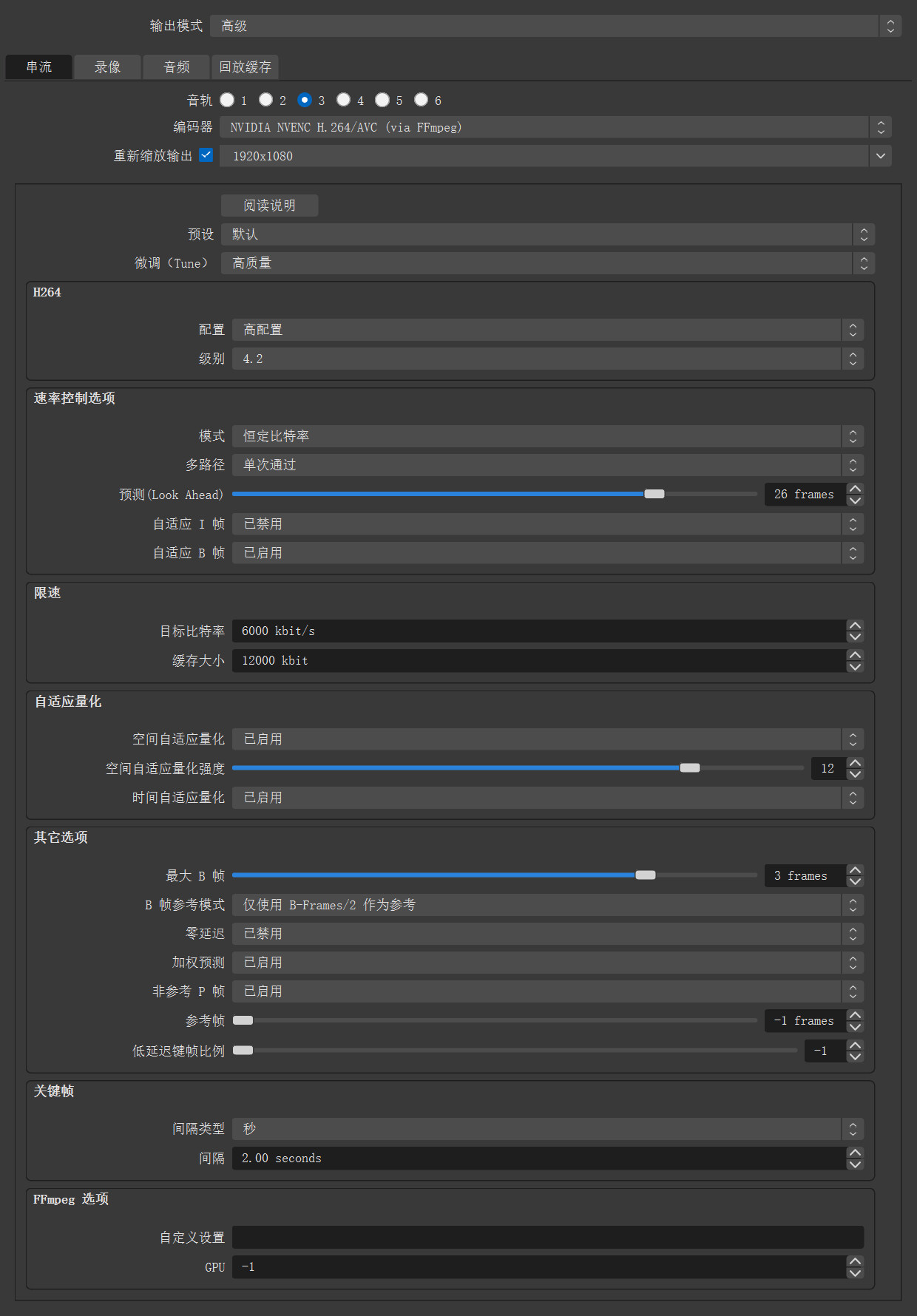
Task: Click the 参考帧 slider handle
Action: pyautogui.click(x=243, y=1020)
